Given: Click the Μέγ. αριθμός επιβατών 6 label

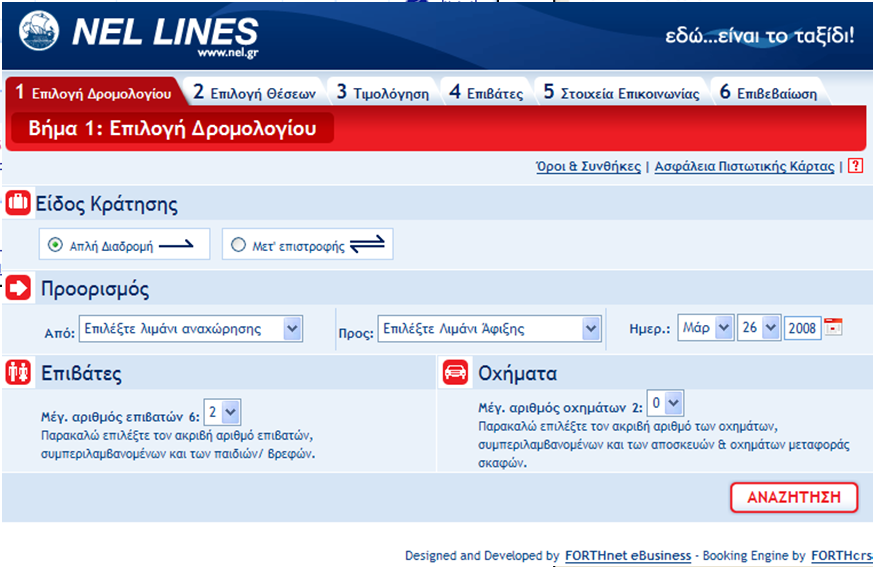Looking at the screenshot, I should (x=120, y=417).
